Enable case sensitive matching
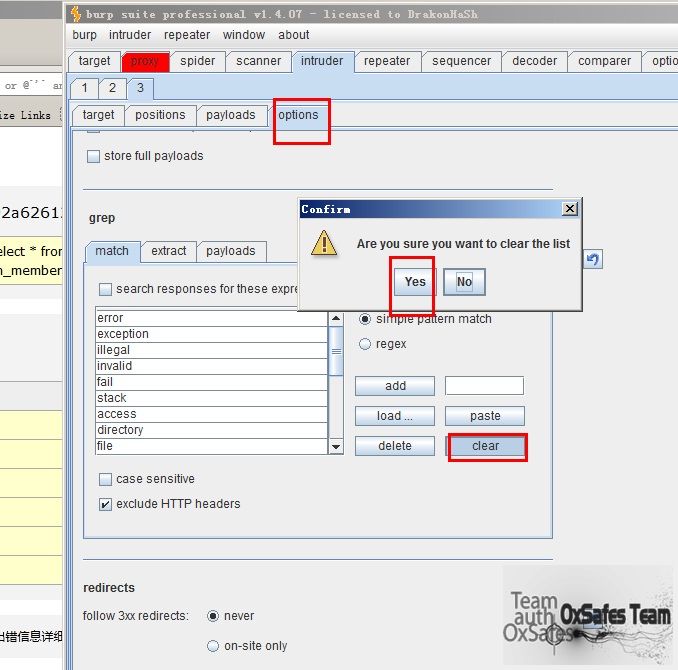 (x=106, y=479)
